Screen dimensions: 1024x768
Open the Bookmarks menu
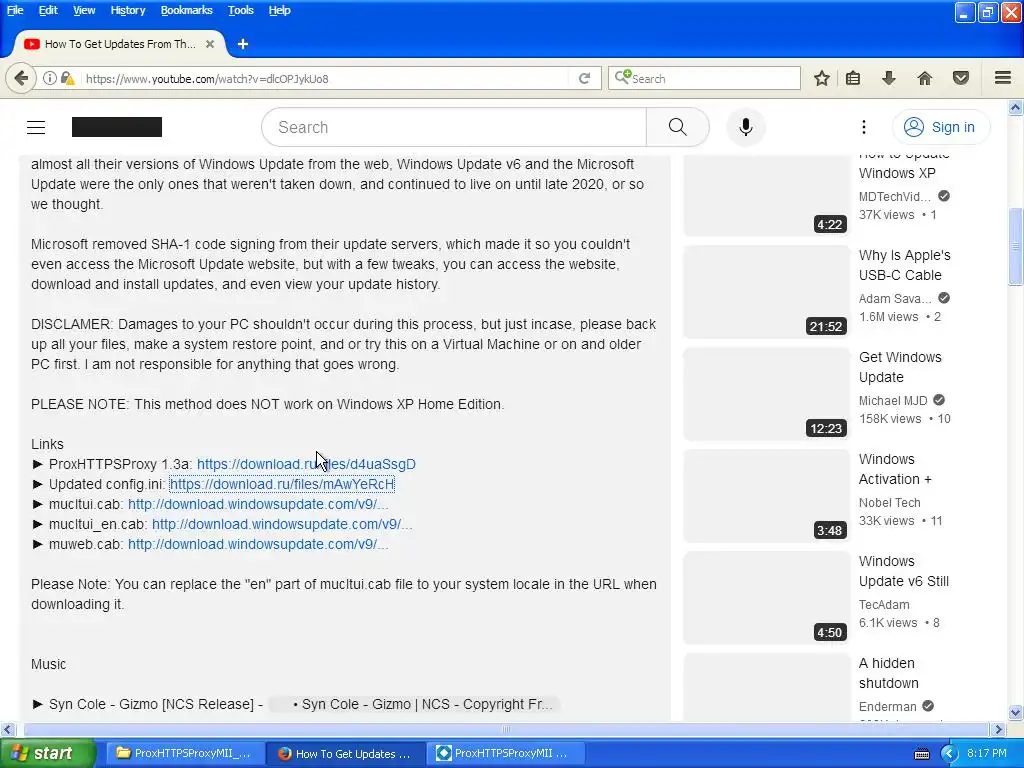click(x=186, y=10)
